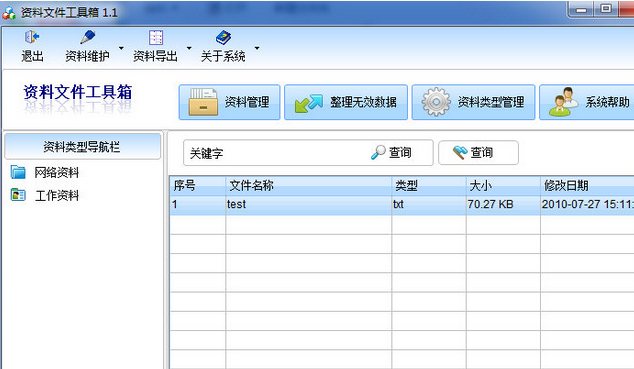Click the hammer 查询 button
The image size is (634, 369).
click(478, 153)
